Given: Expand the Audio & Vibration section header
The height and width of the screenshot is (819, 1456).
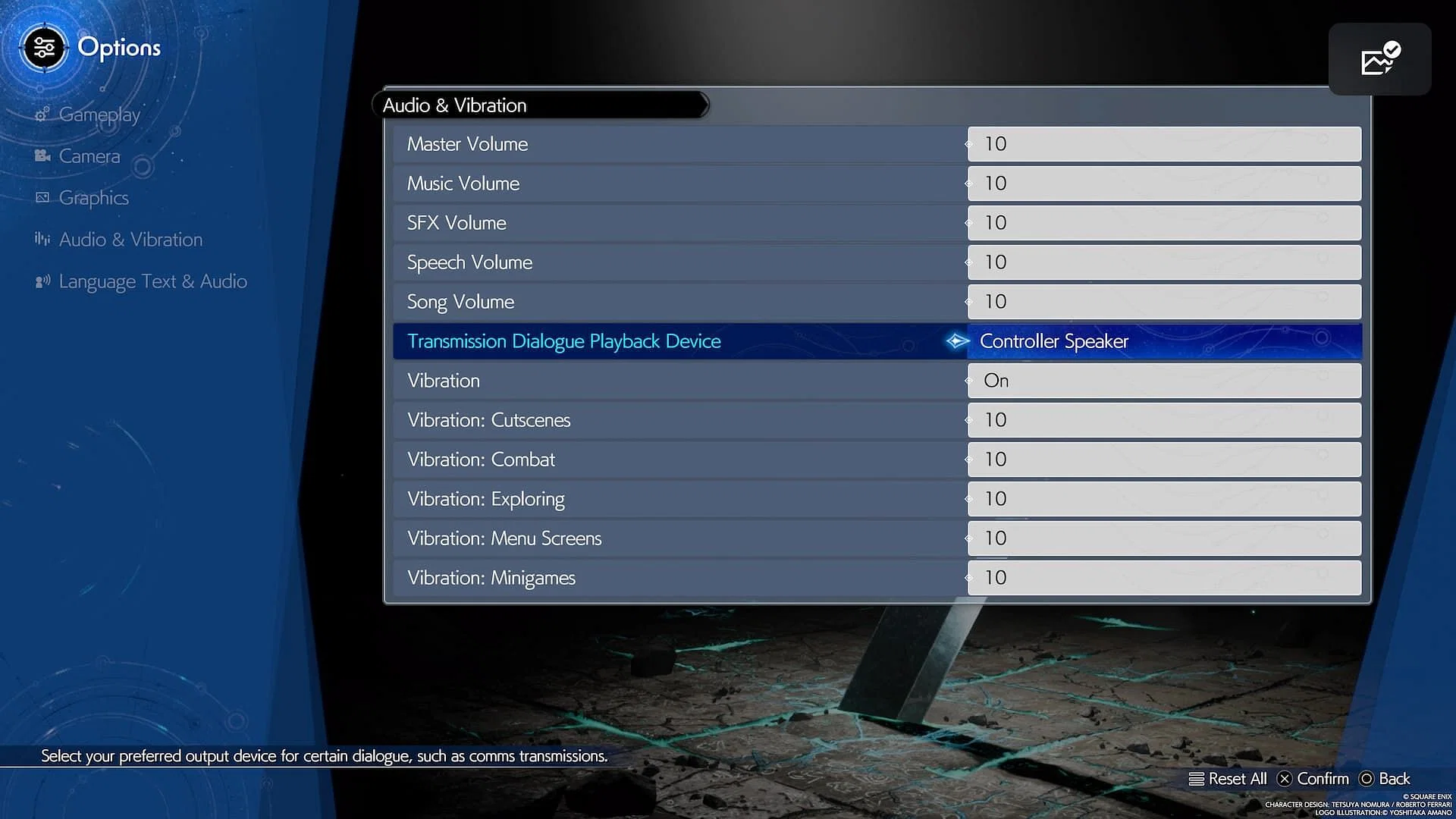Looking at the screenshot, I should [540, 105].
